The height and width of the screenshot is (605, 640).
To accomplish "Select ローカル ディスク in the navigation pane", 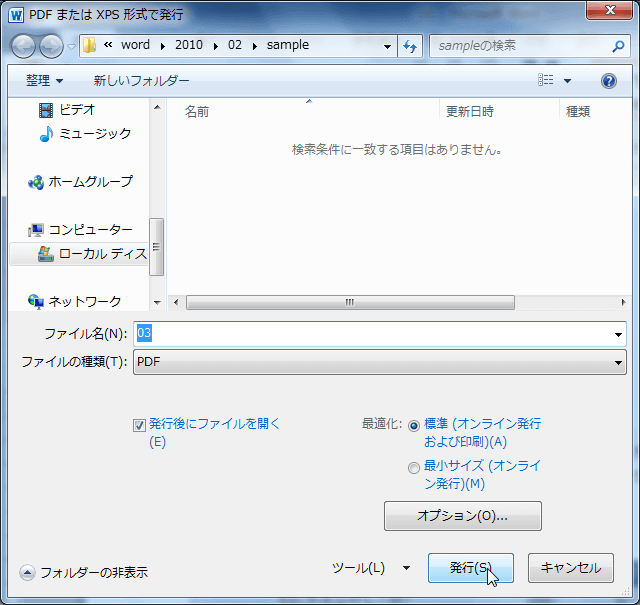I will pos(79,254).
